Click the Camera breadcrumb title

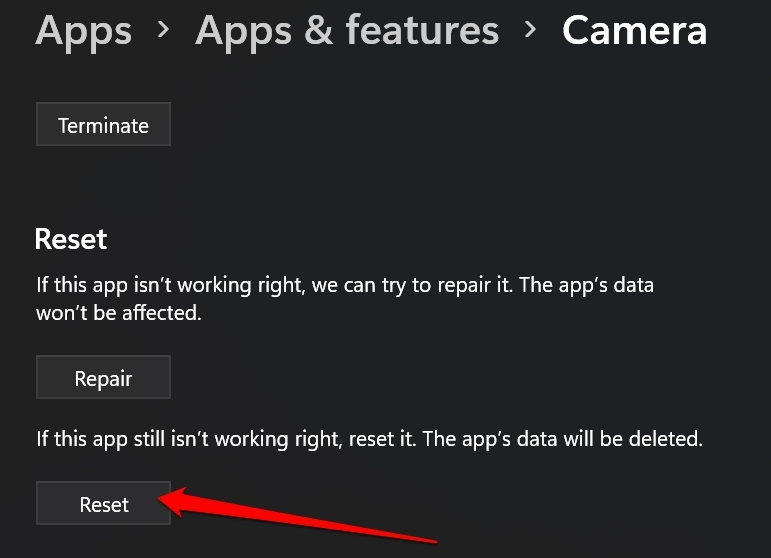[x=634, y=31]
